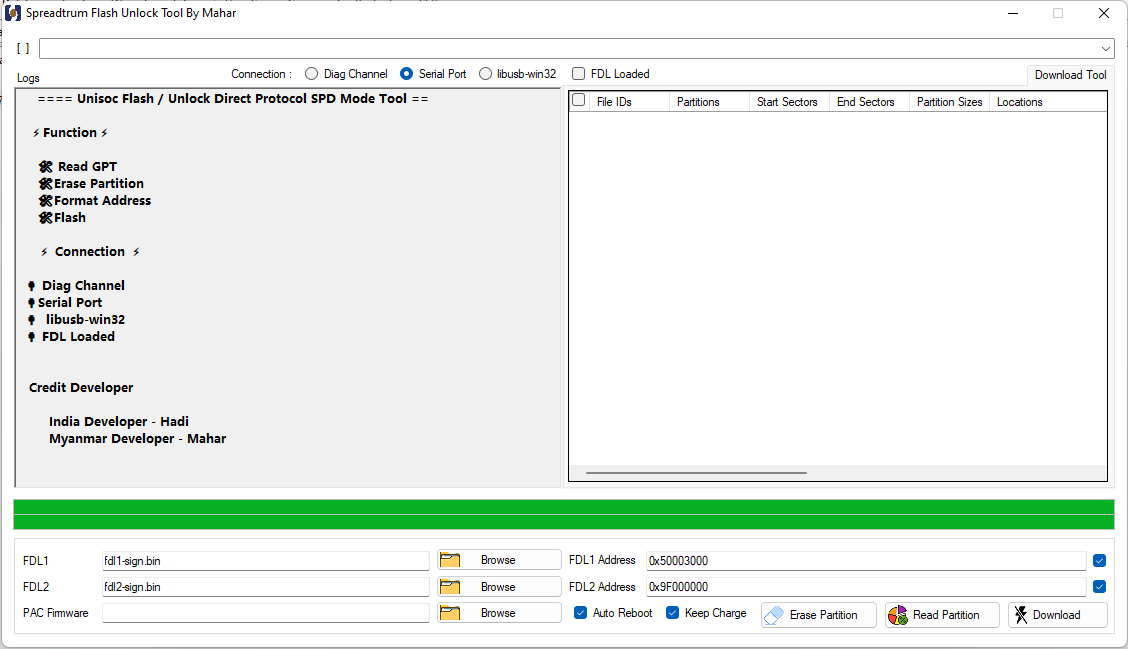Click the plug icon next to Serial Port

point(31,302)
